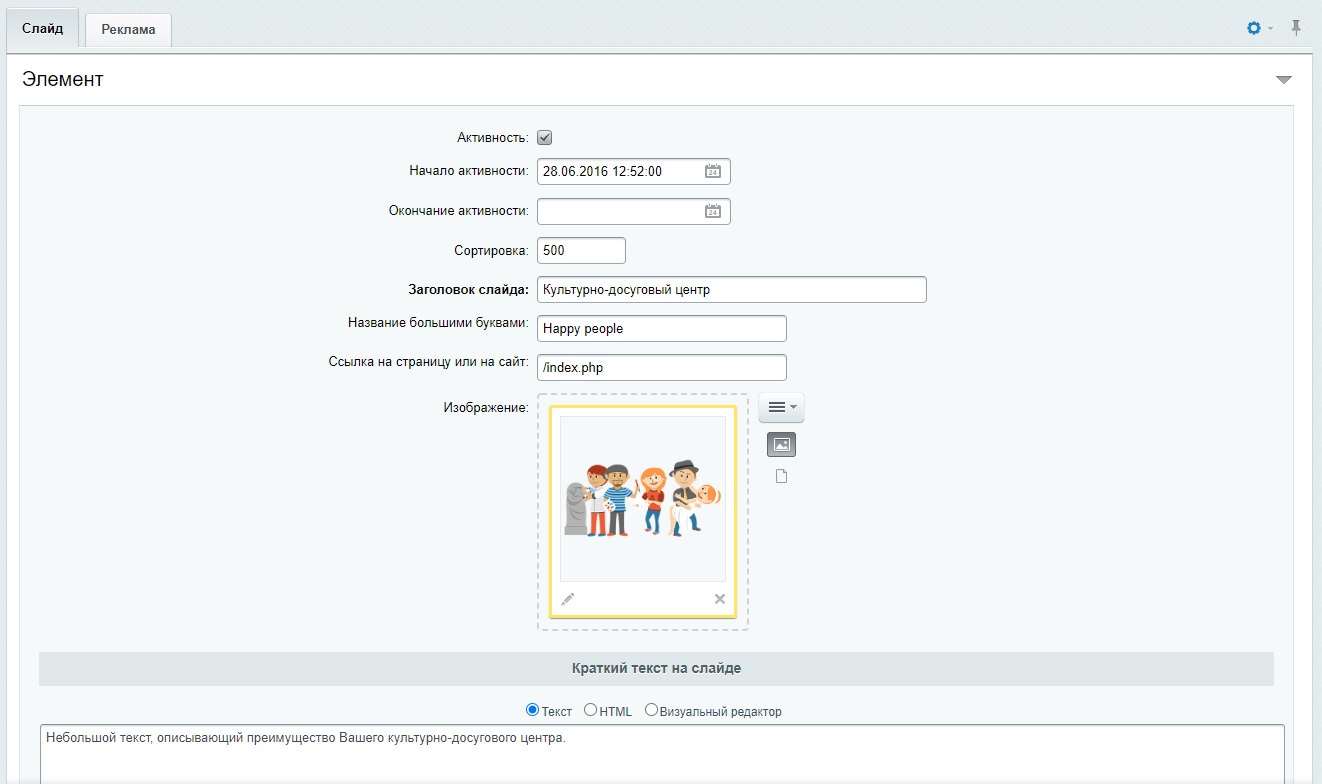Screen dimensions: 1322x784
Task: Click the Название большими буквами field
Action: tap(662, 328)
